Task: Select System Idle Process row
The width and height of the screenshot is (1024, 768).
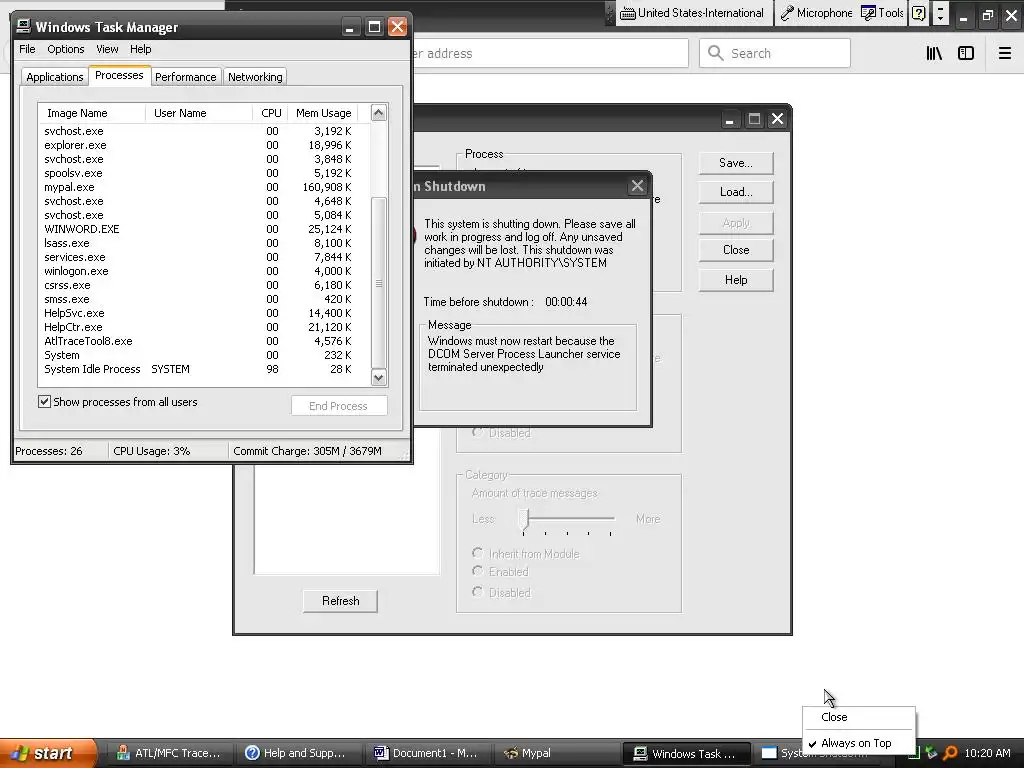Action: pos(204,369)
